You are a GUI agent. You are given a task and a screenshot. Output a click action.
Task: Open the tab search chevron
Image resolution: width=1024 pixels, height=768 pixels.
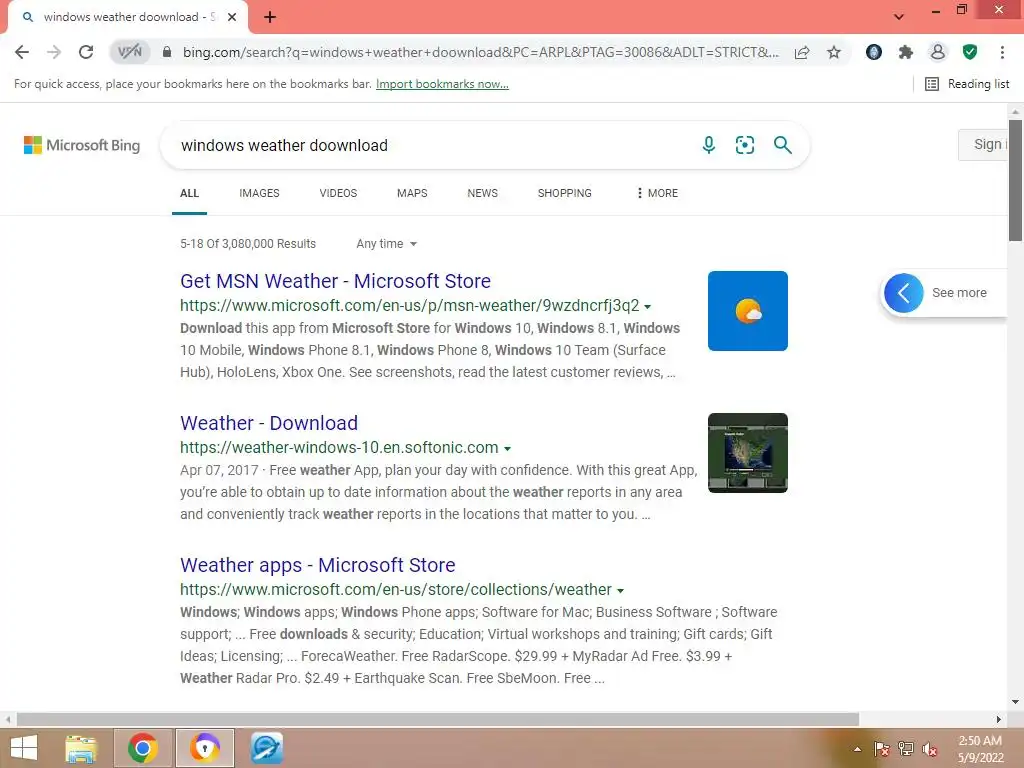(x=899, y=17)
